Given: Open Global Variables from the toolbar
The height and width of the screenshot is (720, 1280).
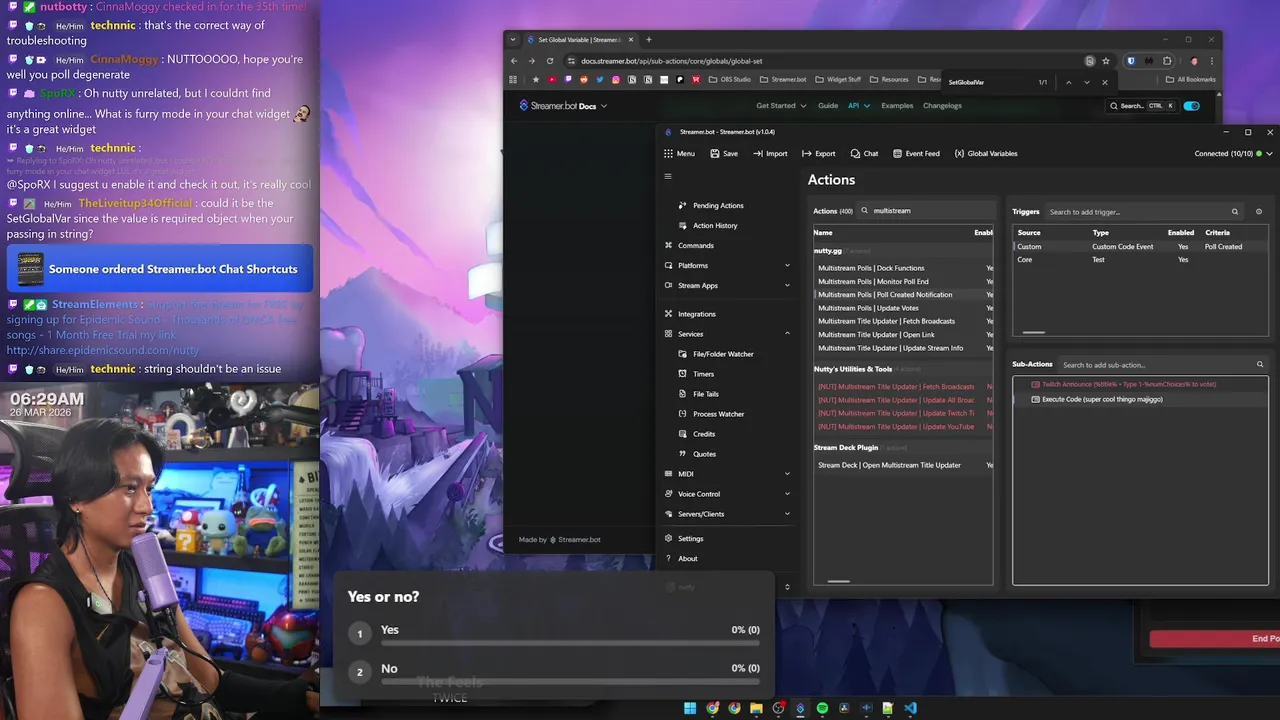Looking at the screenshot, I should [x=986, y=153].
